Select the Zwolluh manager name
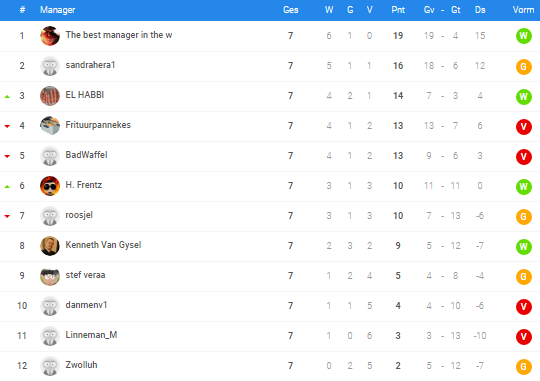The image size is (540, 381). (81, 365)
